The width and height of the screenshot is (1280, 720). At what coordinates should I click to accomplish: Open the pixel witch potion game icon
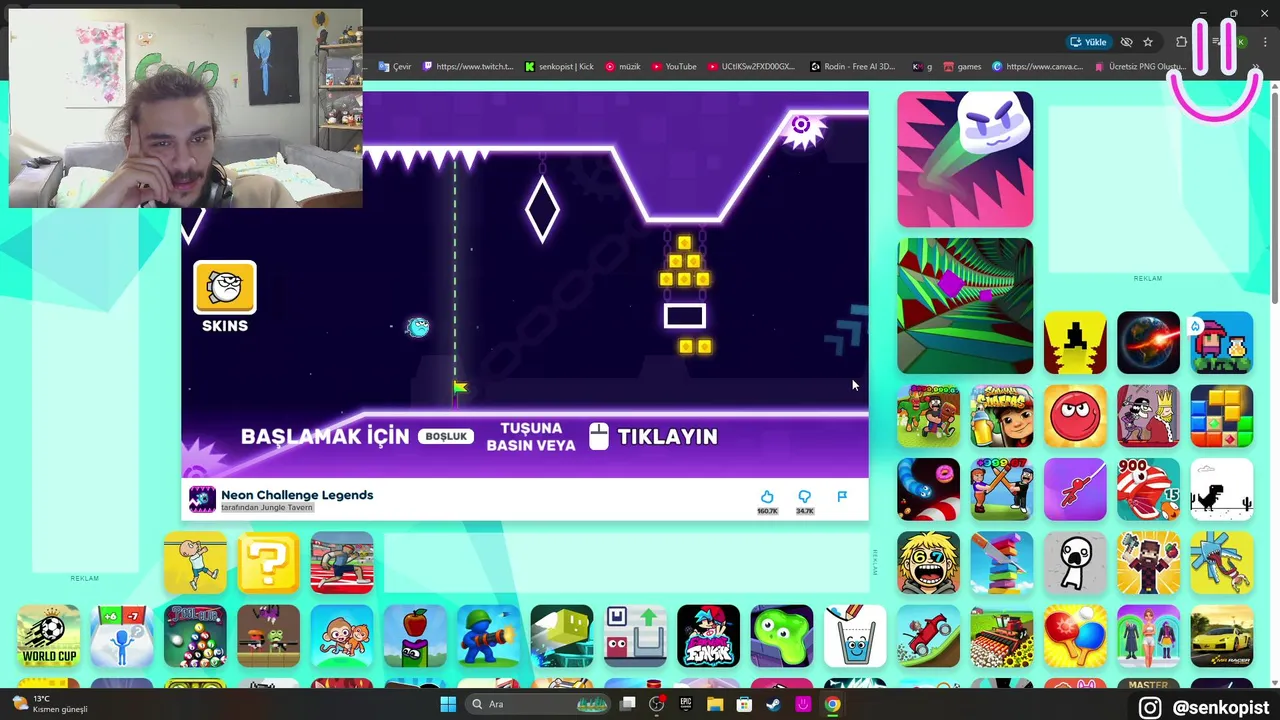click(1222, 343)
